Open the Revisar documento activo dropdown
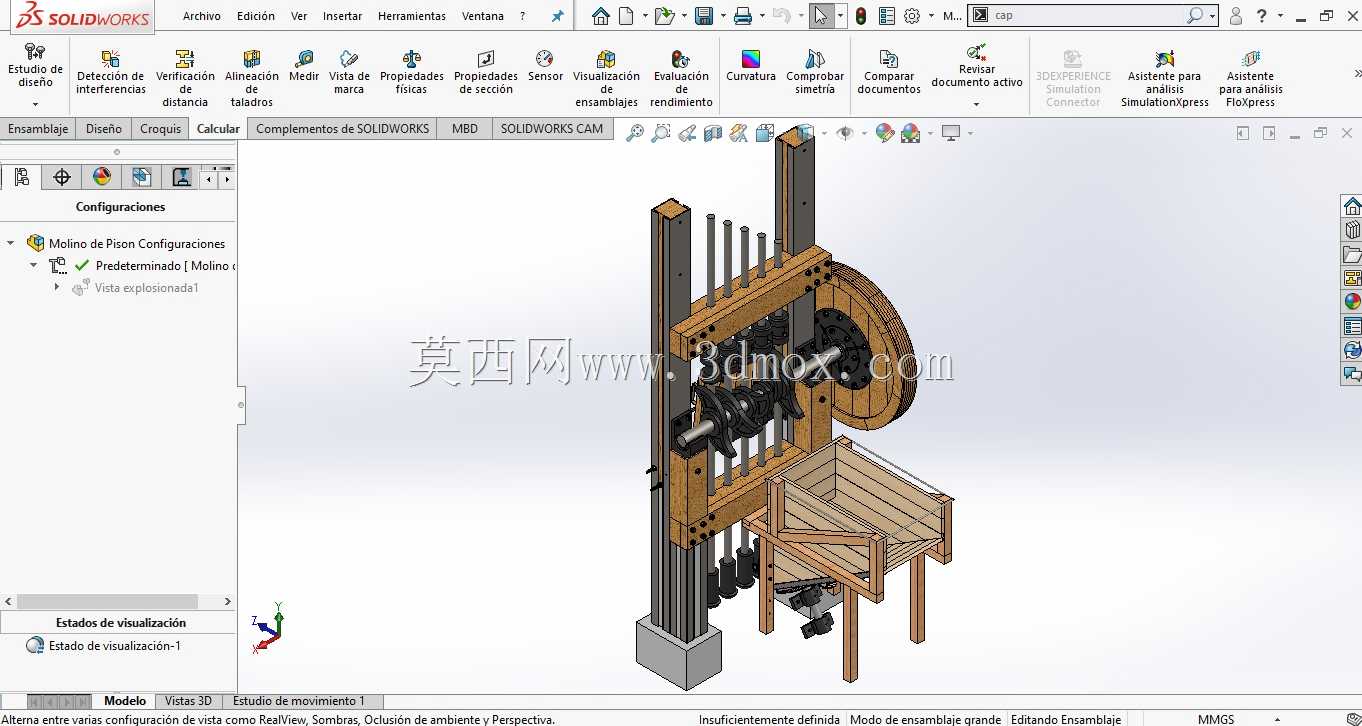This screenshot has height=726, width=1362. (x=977, y=104)
